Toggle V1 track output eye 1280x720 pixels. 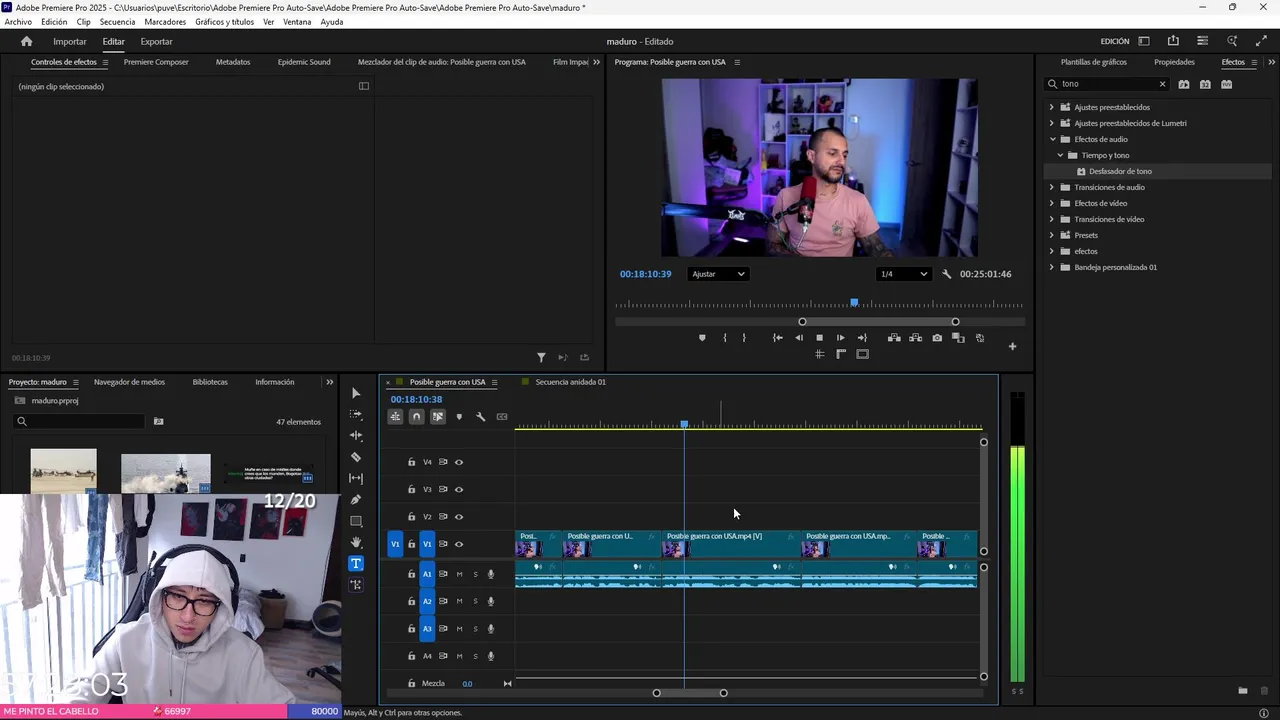point(459,544)
